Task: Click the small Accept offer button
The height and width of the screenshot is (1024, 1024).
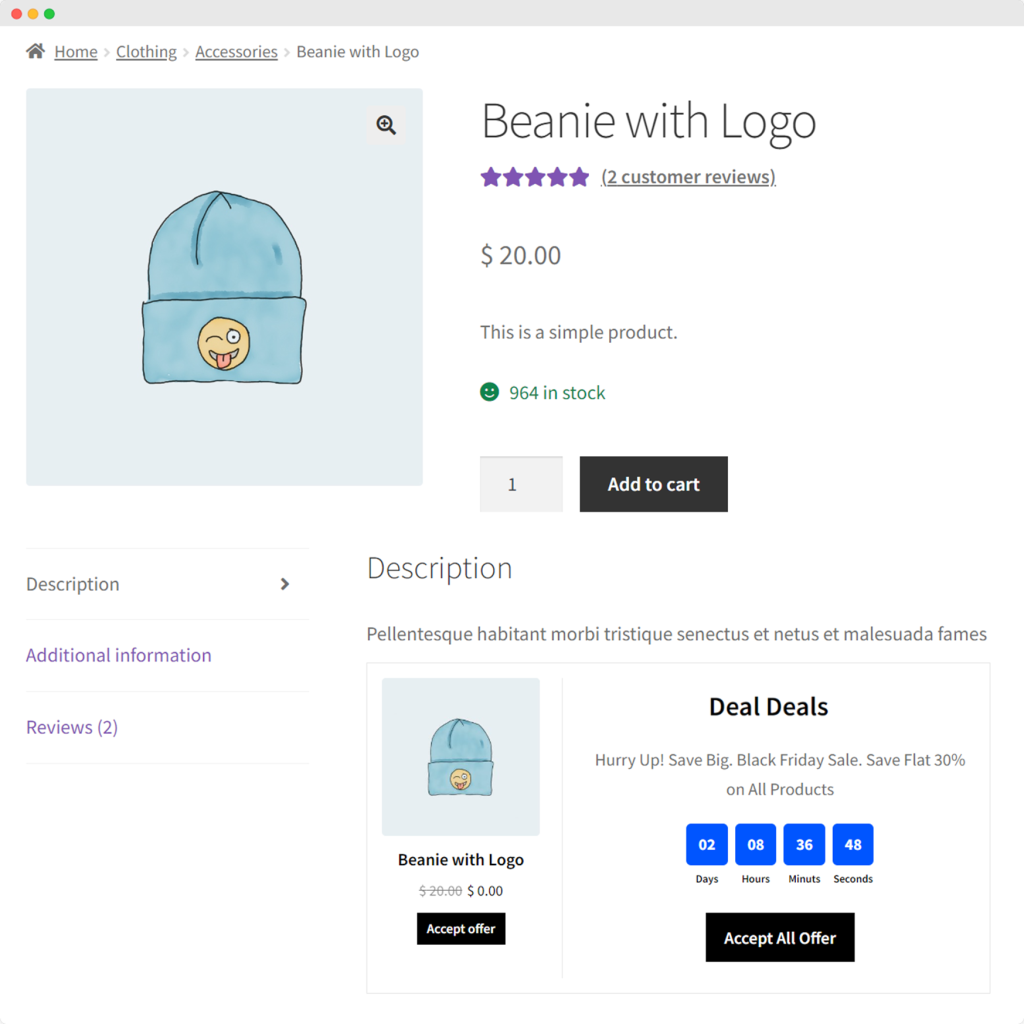Action: [461, 928]
